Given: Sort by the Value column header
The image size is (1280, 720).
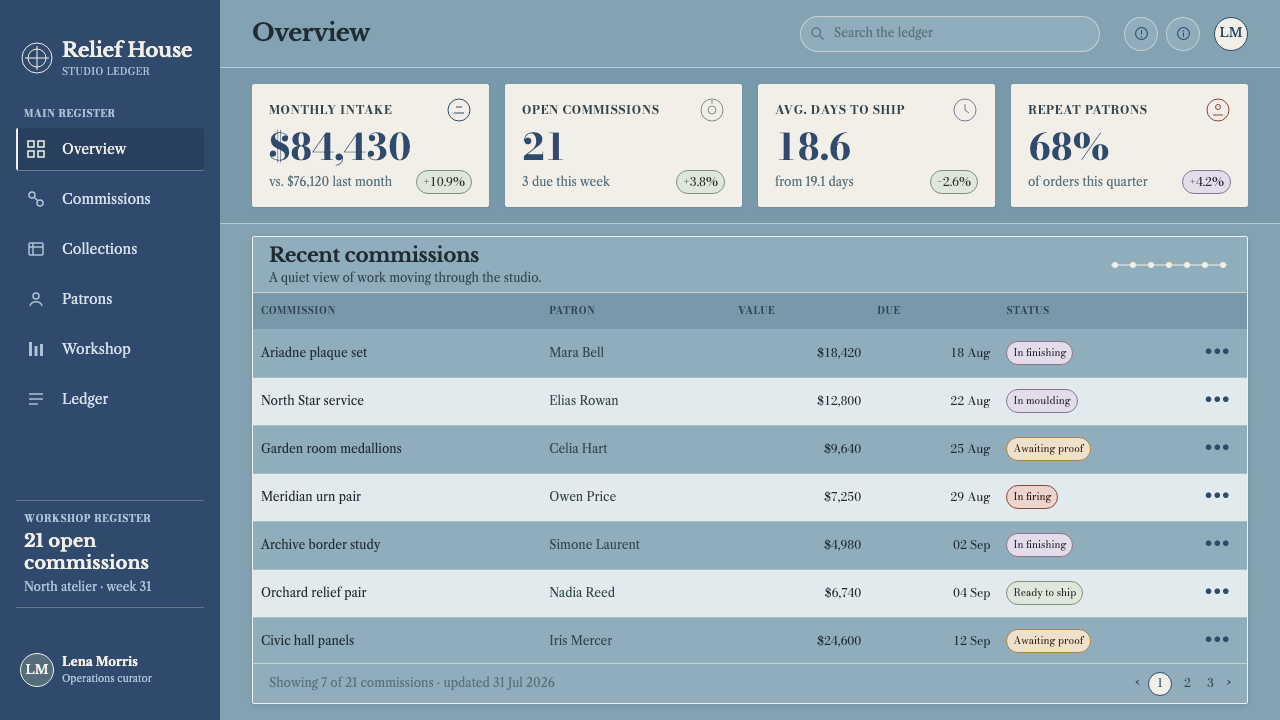Looking at the screenshot, I should 756,310.
